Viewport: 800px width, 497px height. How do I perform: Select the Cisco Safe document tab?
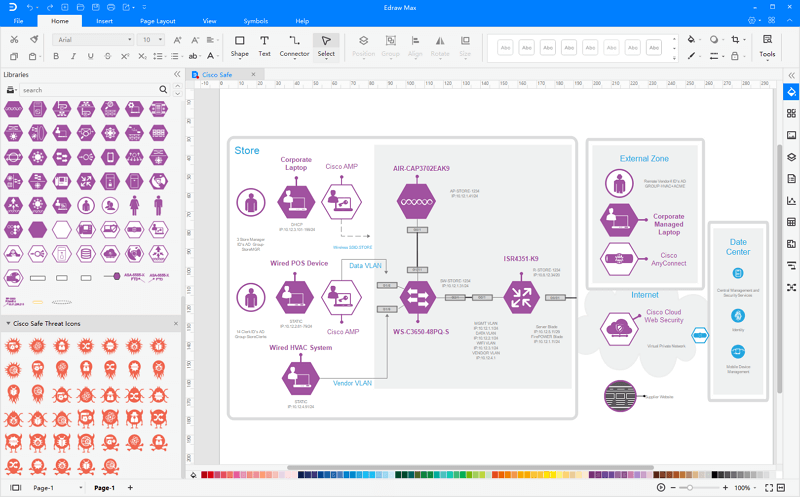click(x=217, y=74)
